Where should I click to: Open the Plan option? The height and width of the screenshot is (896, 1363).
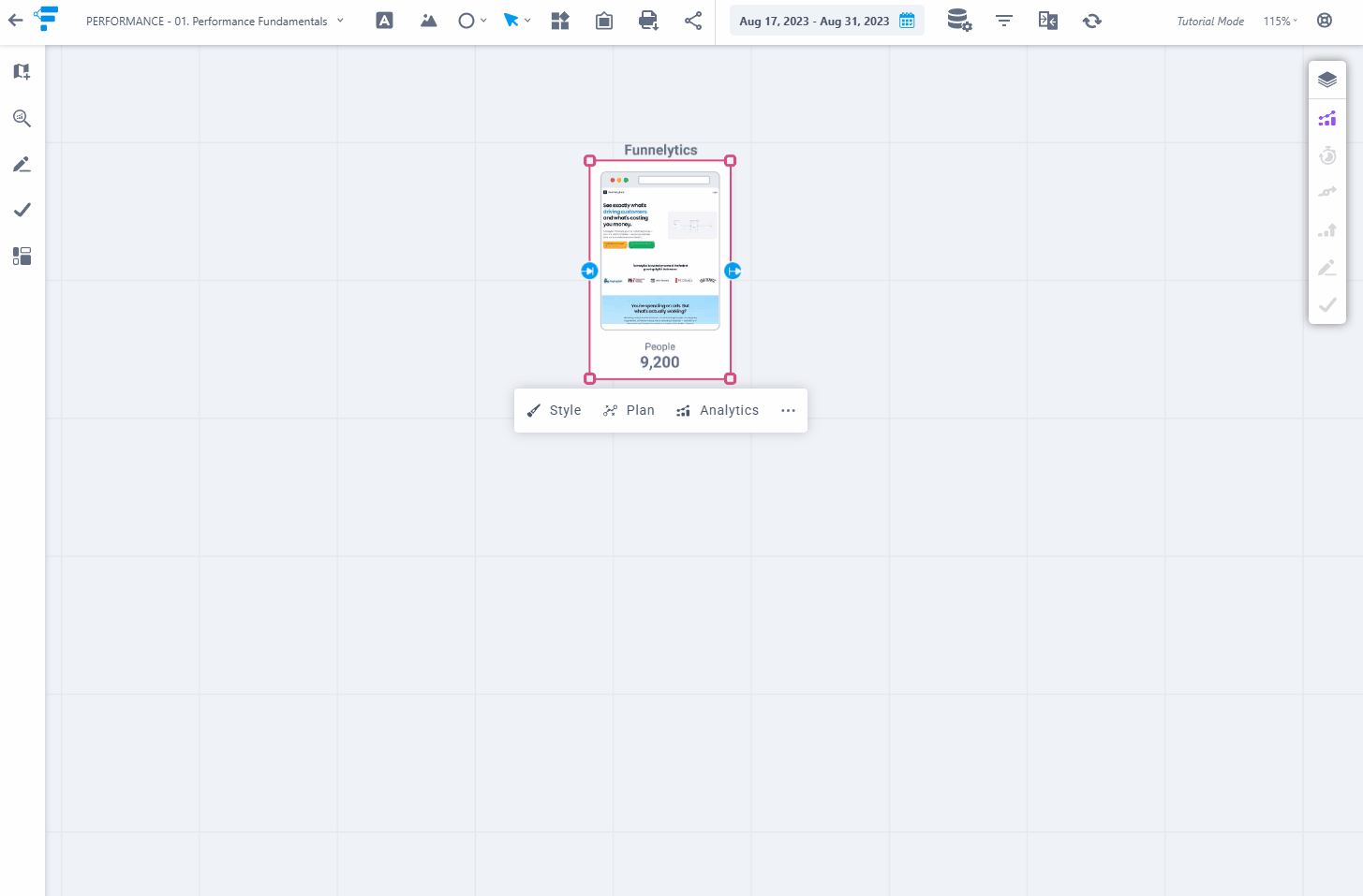[x=630, y=410]
